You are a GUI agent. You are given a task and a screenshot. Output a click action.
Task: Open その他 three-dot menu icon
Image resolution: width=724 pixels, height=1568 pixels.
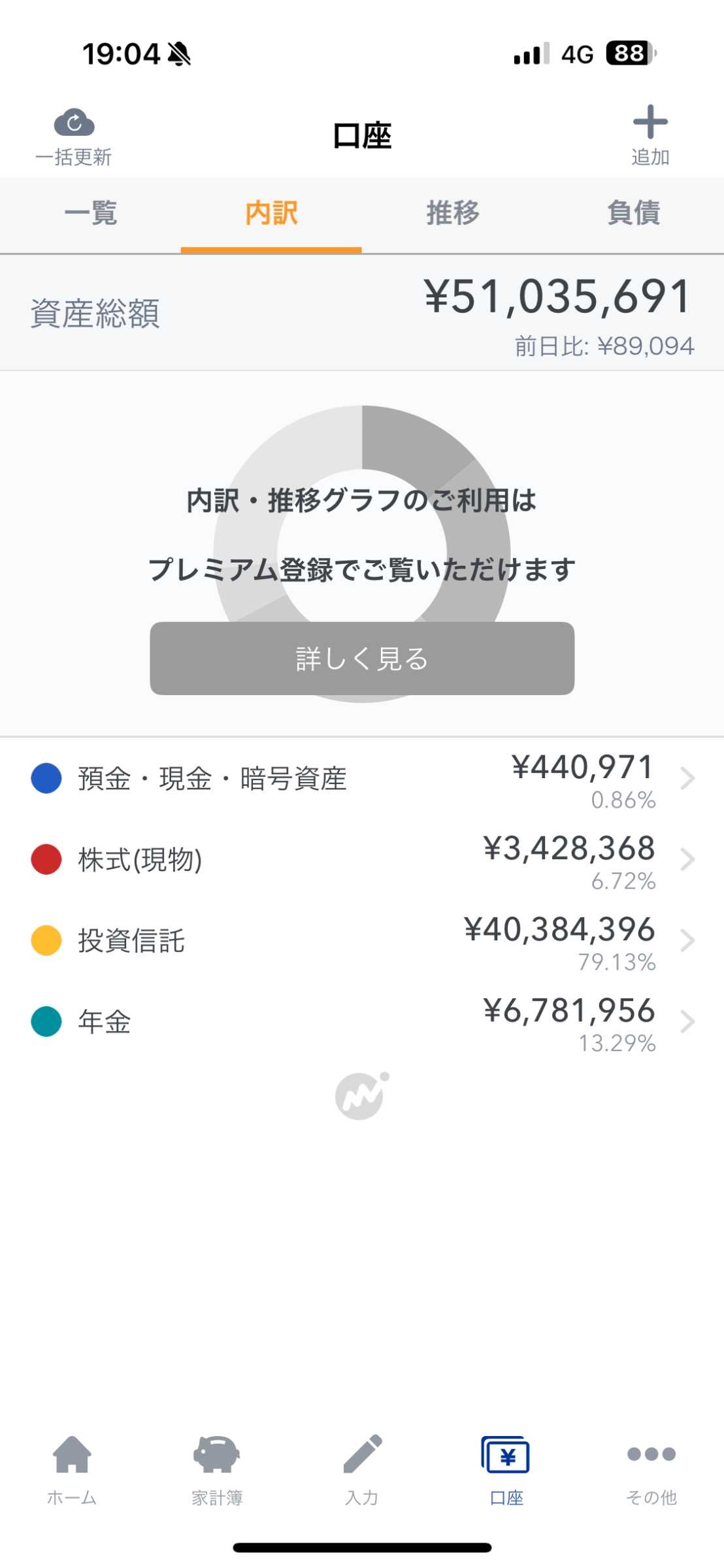[651, 1454]
